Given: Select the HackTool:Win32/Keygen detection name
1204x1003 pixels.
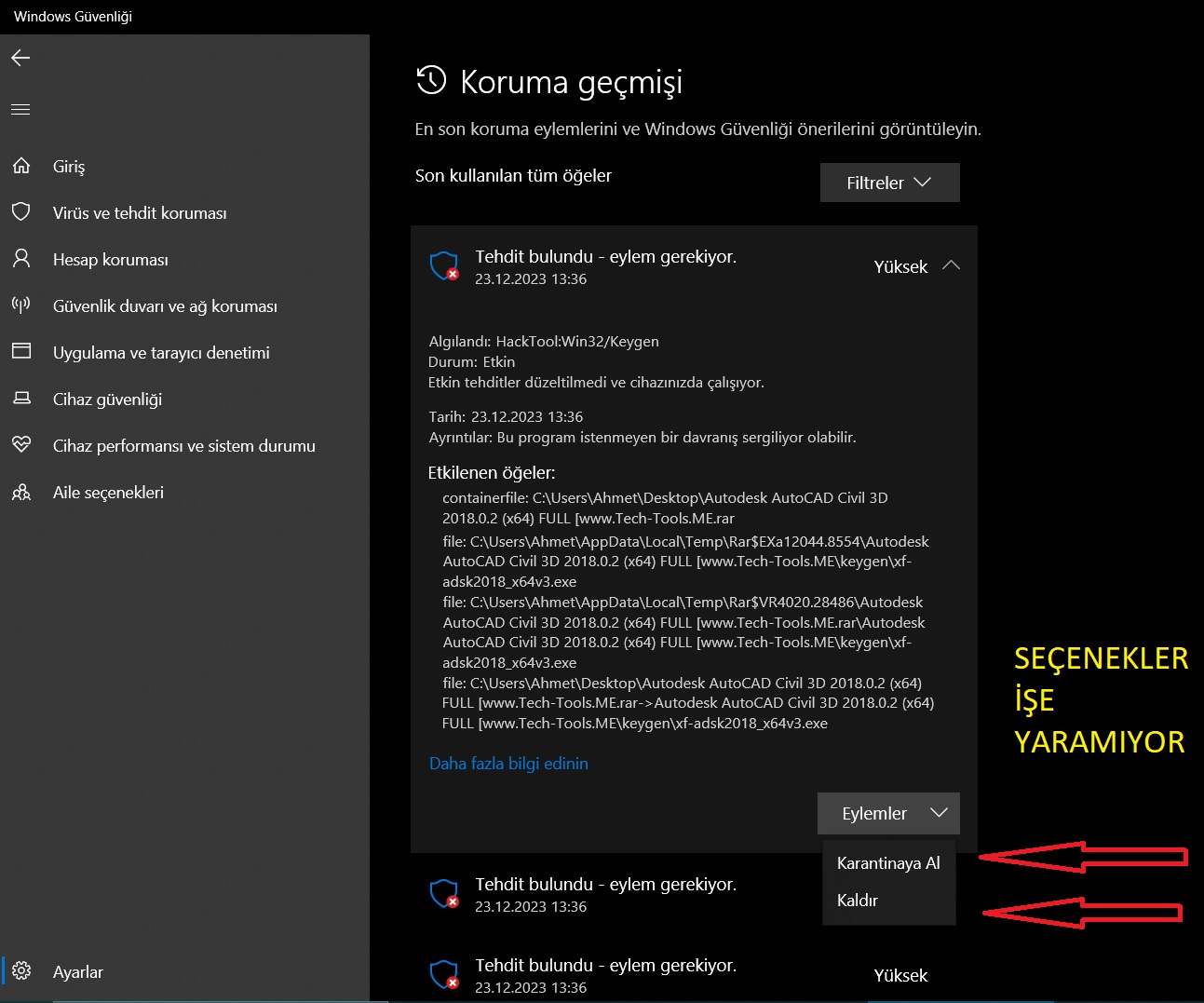Looking at the screenshot, I should (x=577, y=341).
